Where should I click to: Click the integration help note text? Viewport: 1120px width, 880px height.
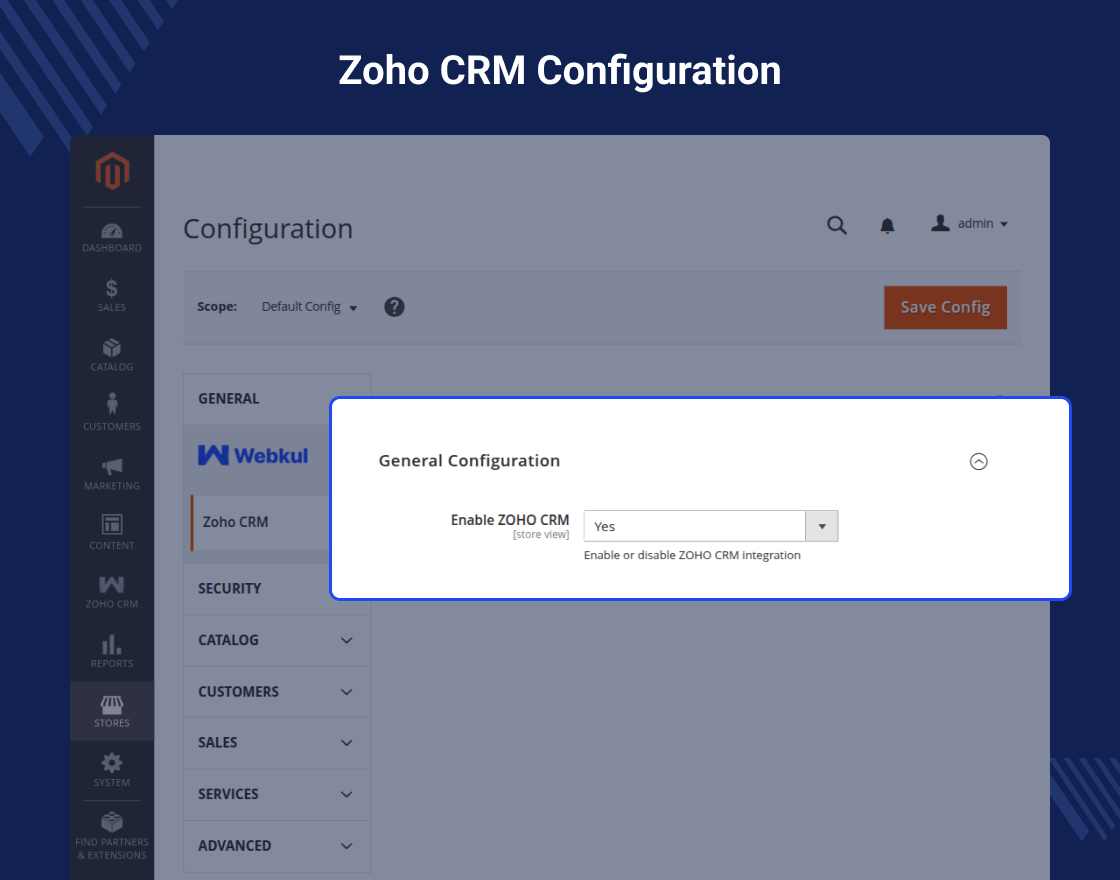(x=692, y=555)
